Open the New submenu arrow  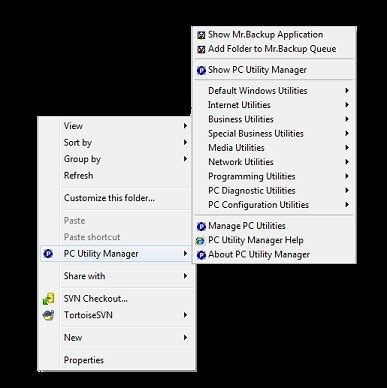[185, 337]
